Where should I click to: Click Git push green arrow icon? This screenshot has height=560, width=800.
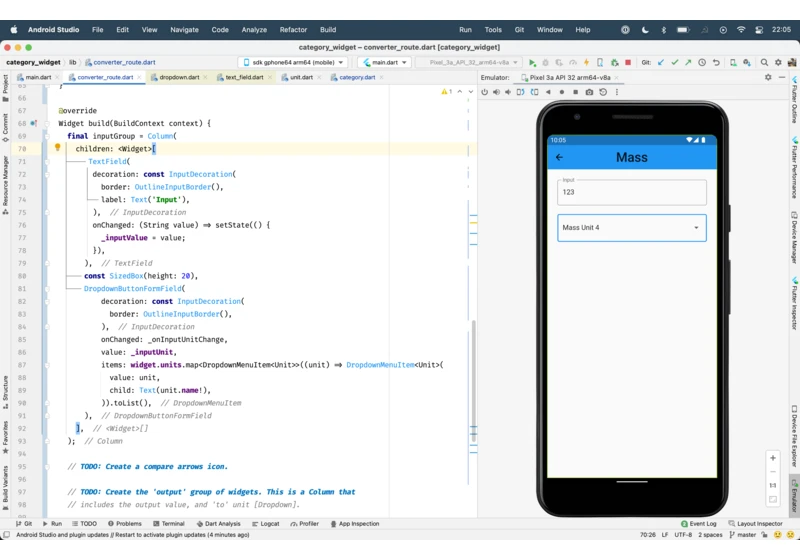click(688, 62)
